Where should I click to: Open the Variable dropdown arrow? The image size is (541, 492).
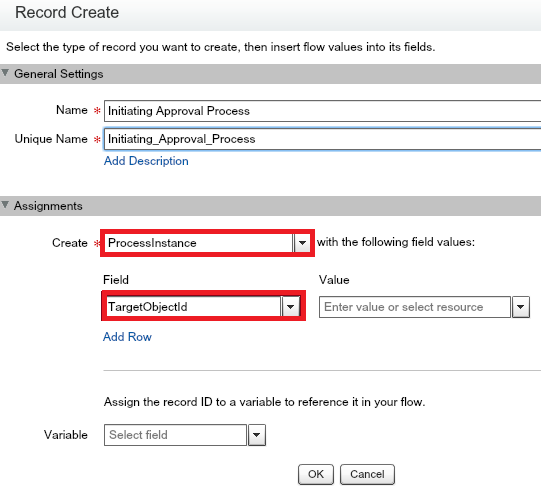click(x=257, y=435)
